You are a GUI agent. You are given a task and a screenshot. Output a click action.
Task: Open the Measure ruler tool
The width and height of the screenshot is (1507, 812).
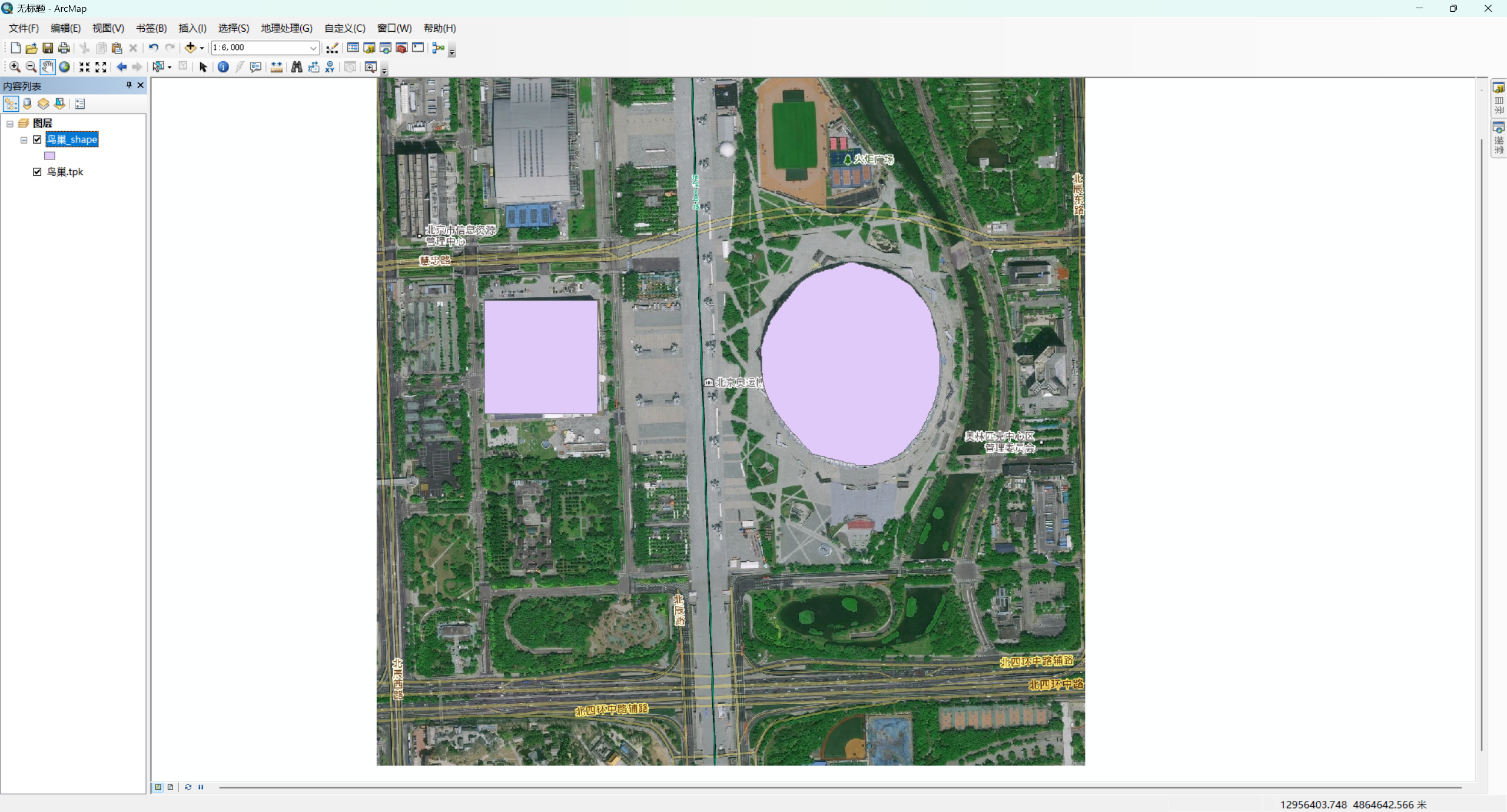coord(276,67)
